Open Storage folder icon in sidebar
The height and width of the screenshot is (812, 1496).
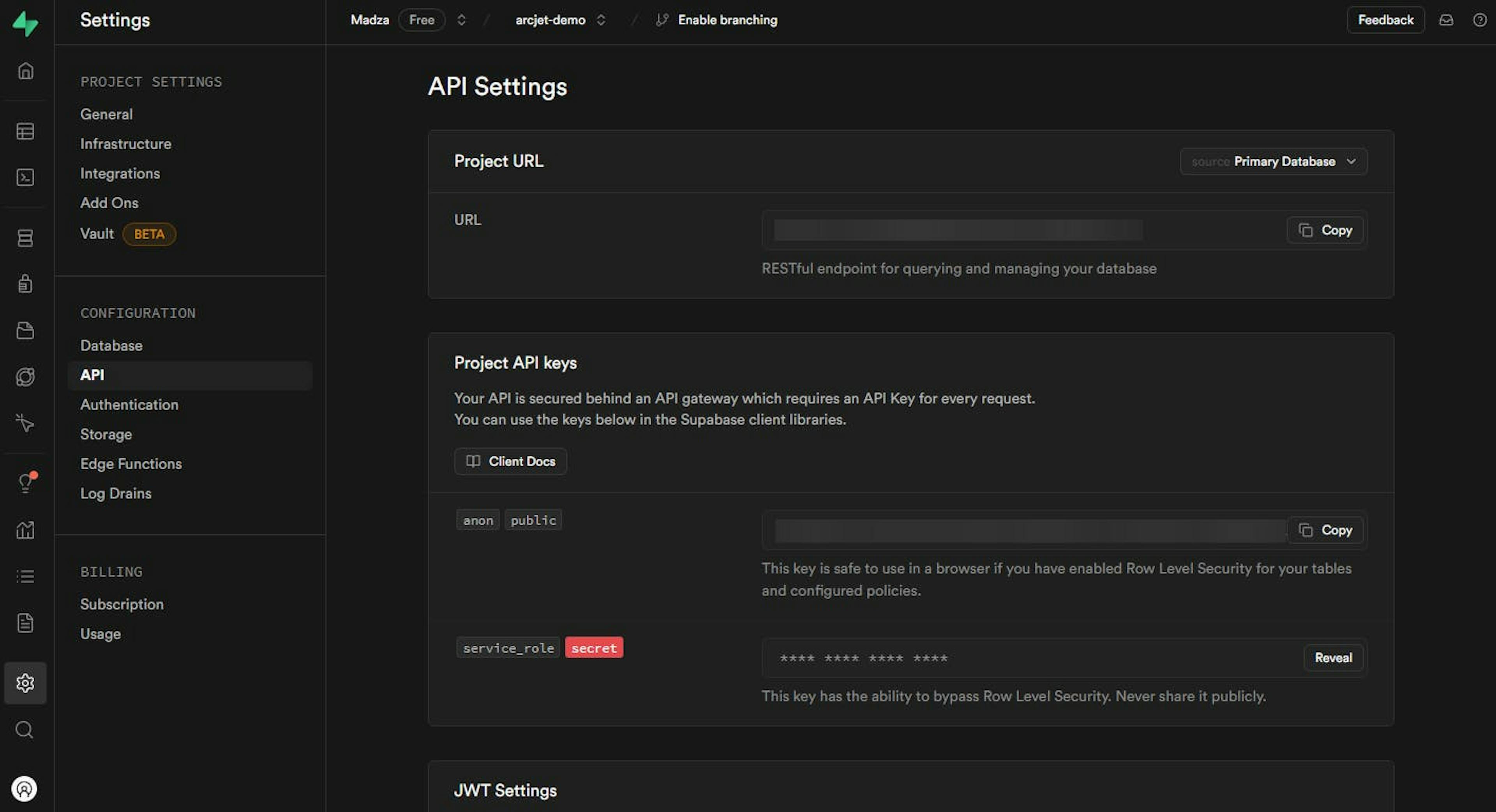pyautogui.click(x=25, y=331)
